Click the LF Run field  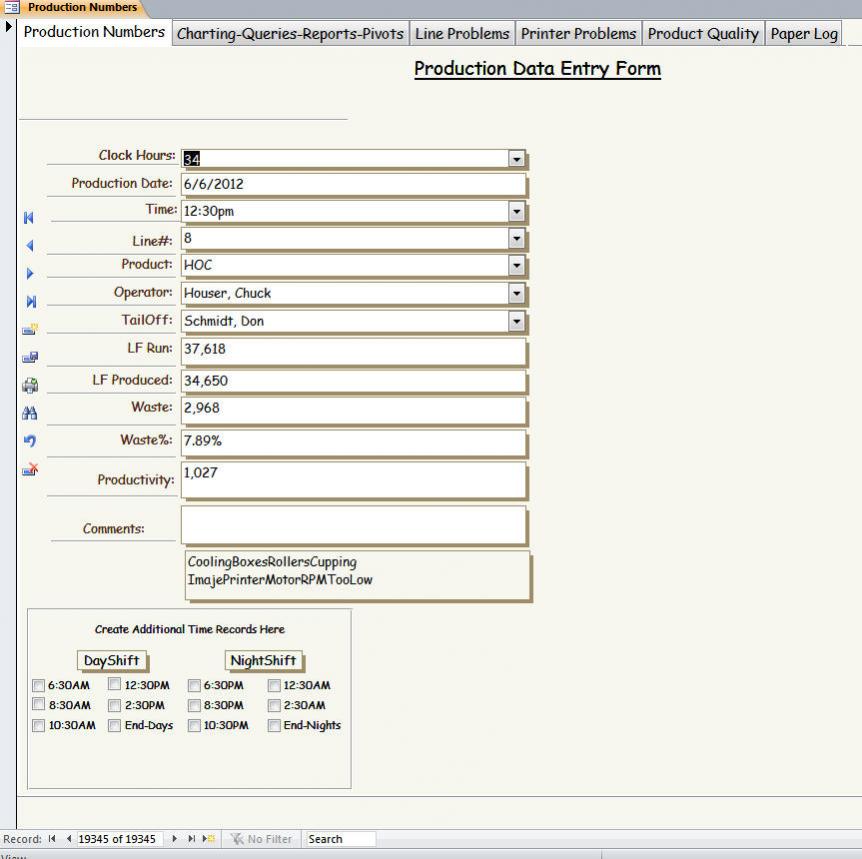(353, 352)
